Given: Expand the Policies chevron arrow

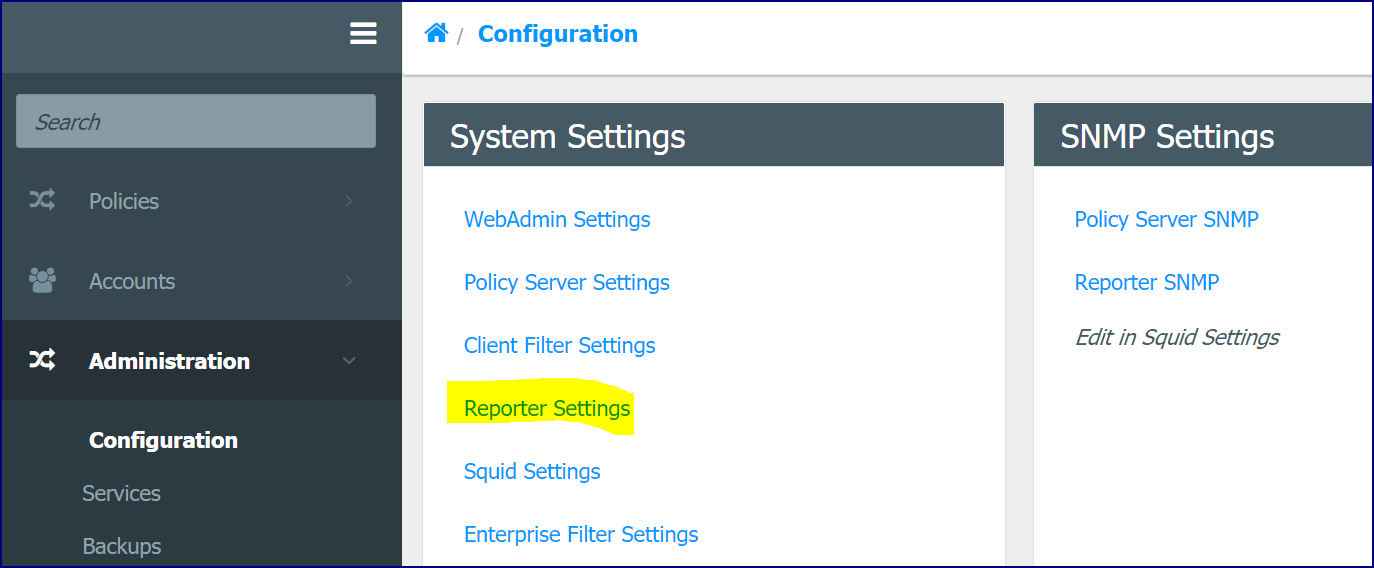Looking at the screenshot, I should (x=349, y=201).
